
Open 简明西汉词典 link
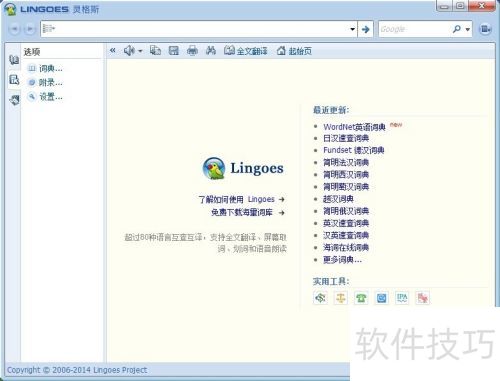click(x=346, y=175)
